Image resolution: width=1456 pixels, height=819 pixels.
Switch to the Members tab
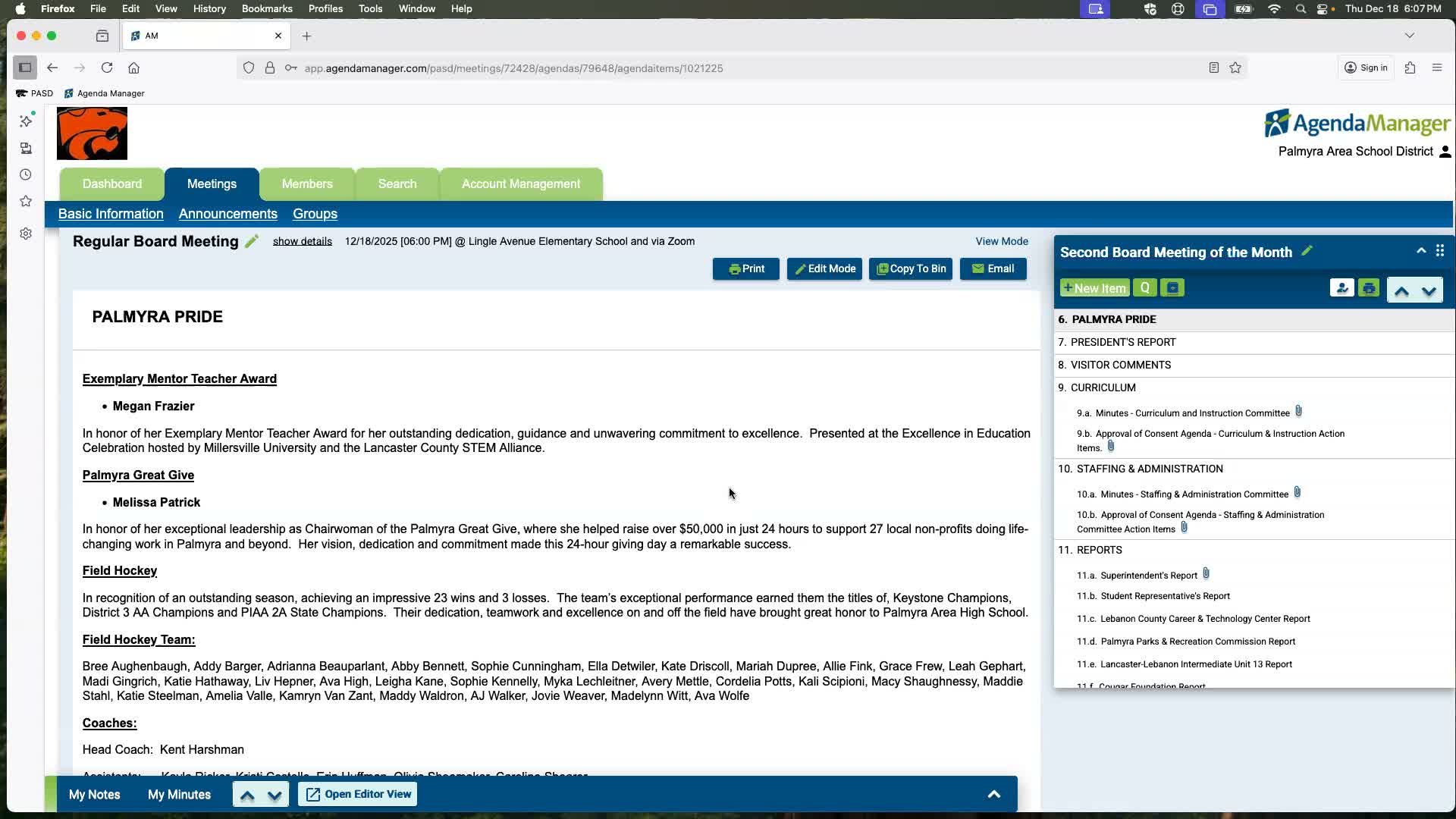(x=306, y=184)
